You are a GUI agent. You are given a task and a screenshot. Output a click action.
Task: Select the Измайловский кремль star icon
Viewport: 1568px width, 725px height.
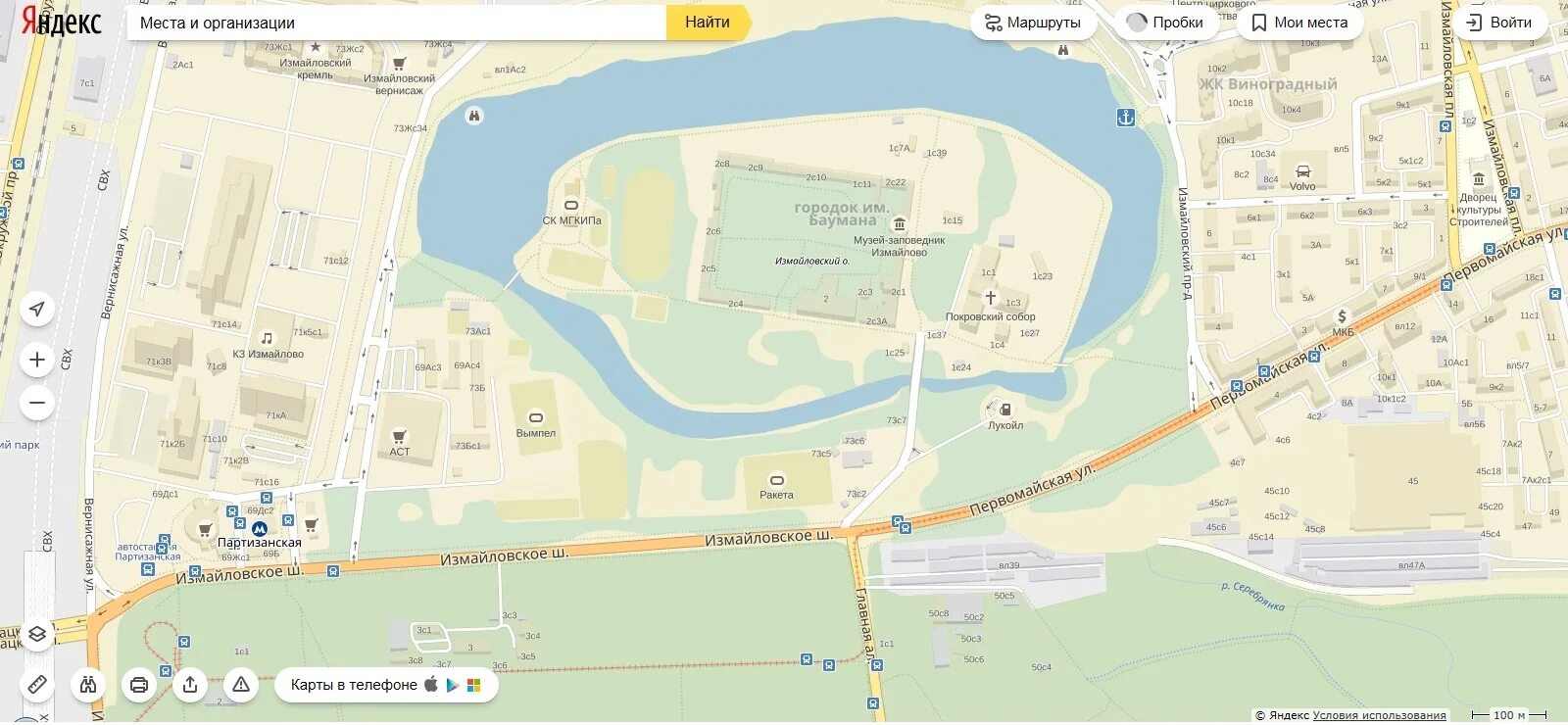point(316,47)
